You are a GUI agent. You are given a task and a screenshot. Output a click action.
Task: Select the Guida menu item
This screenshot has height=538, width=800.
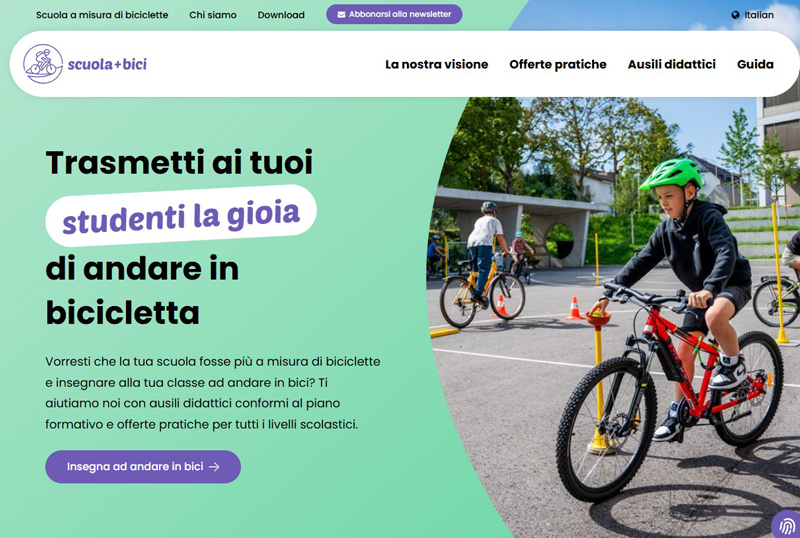point(755,64)
